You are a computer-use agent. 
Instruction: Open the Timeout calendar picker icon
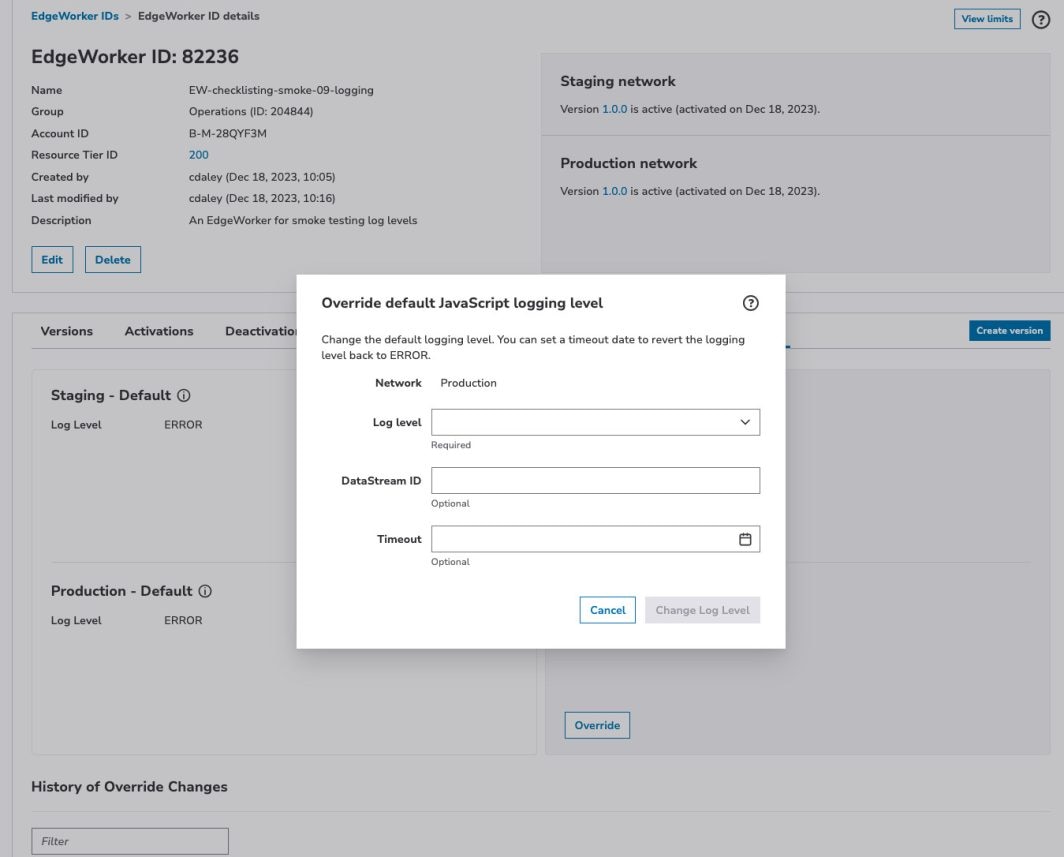[x=745, y=539]
